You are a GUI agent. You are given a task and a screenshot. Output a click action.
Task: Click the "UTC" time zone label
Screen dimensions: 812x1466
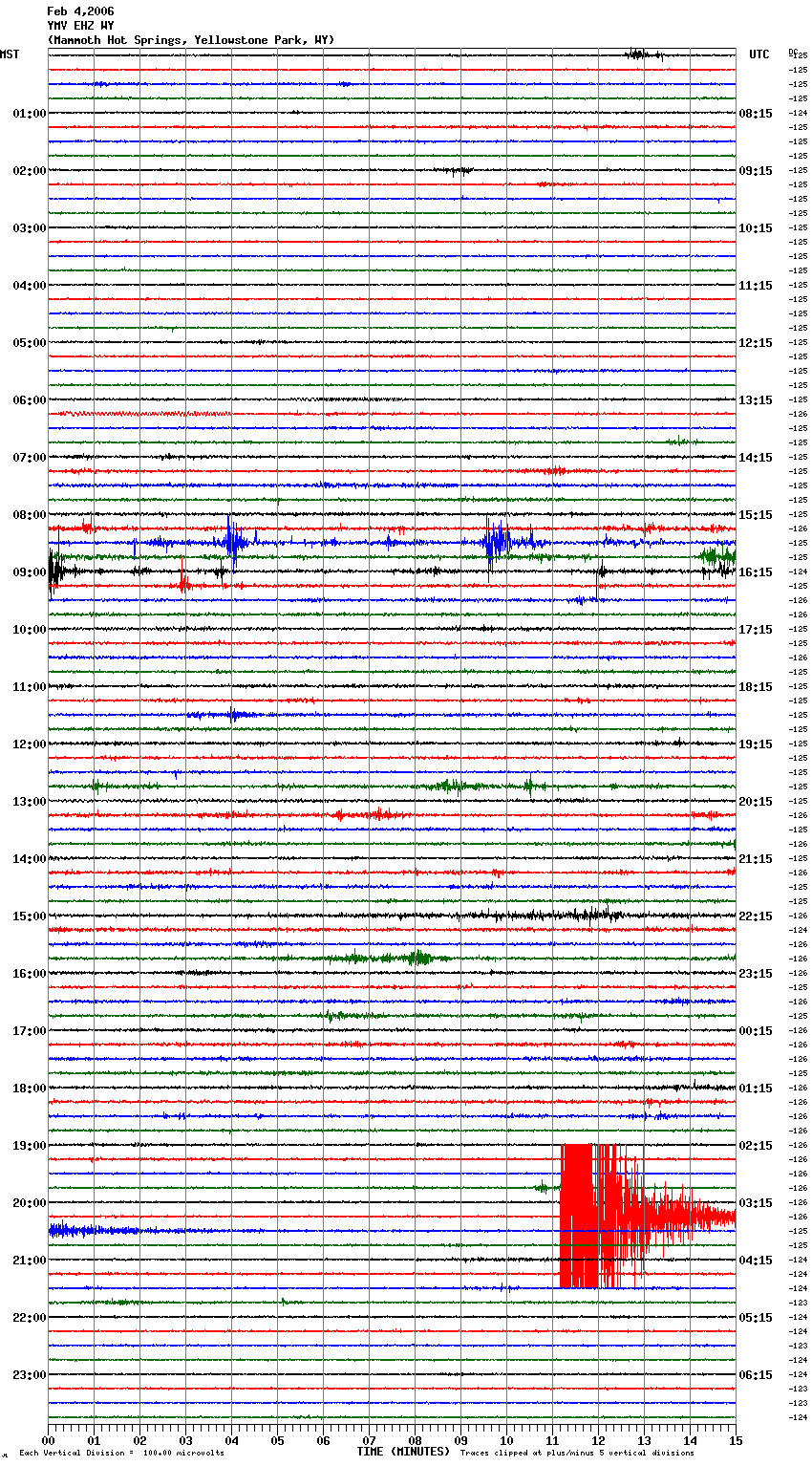coord(759,54)
